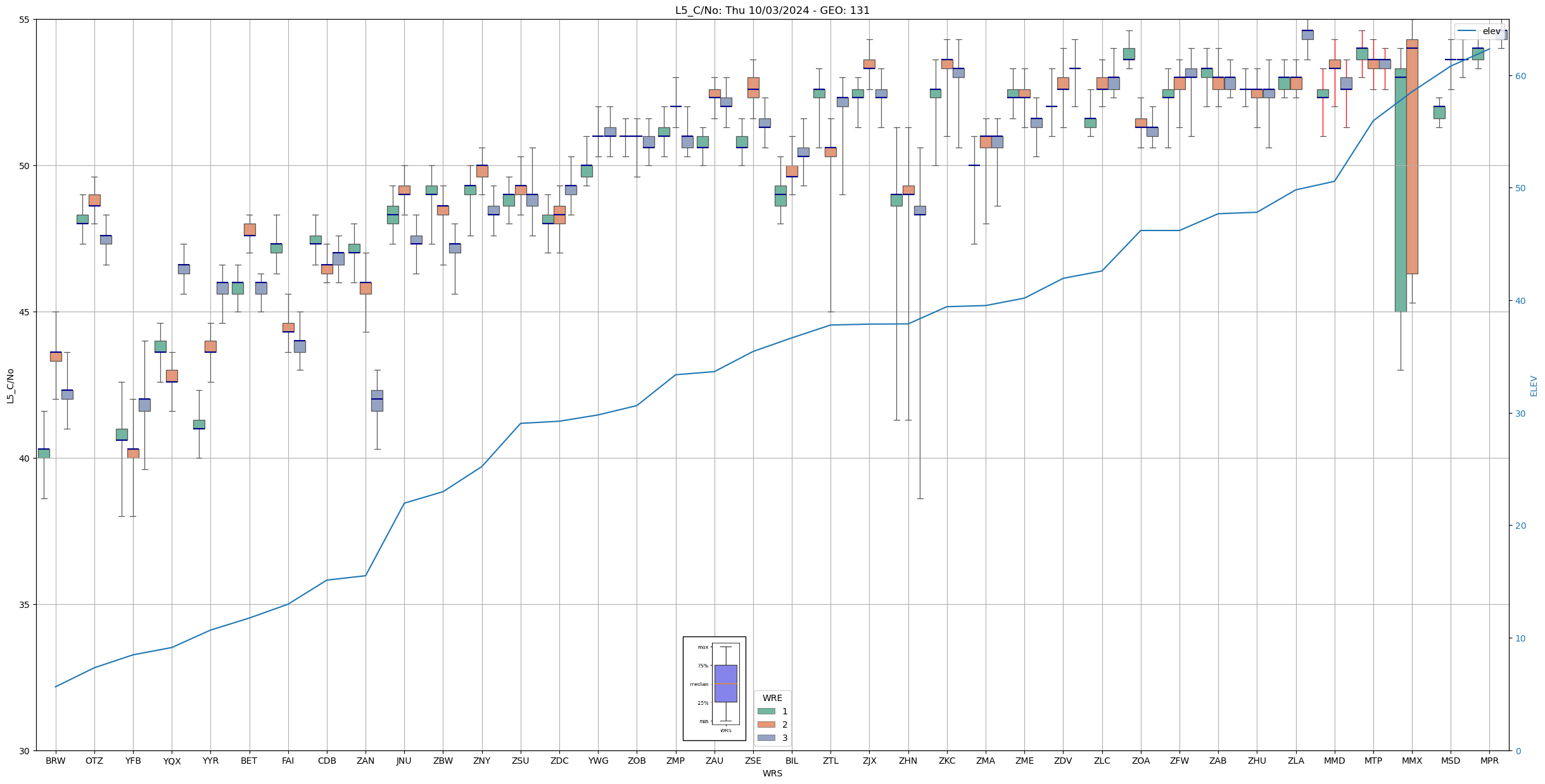This screenshot has height=784, width=1545.
Task: Click the L5_C/No left axis label
Action: click(x=10, y=386)
